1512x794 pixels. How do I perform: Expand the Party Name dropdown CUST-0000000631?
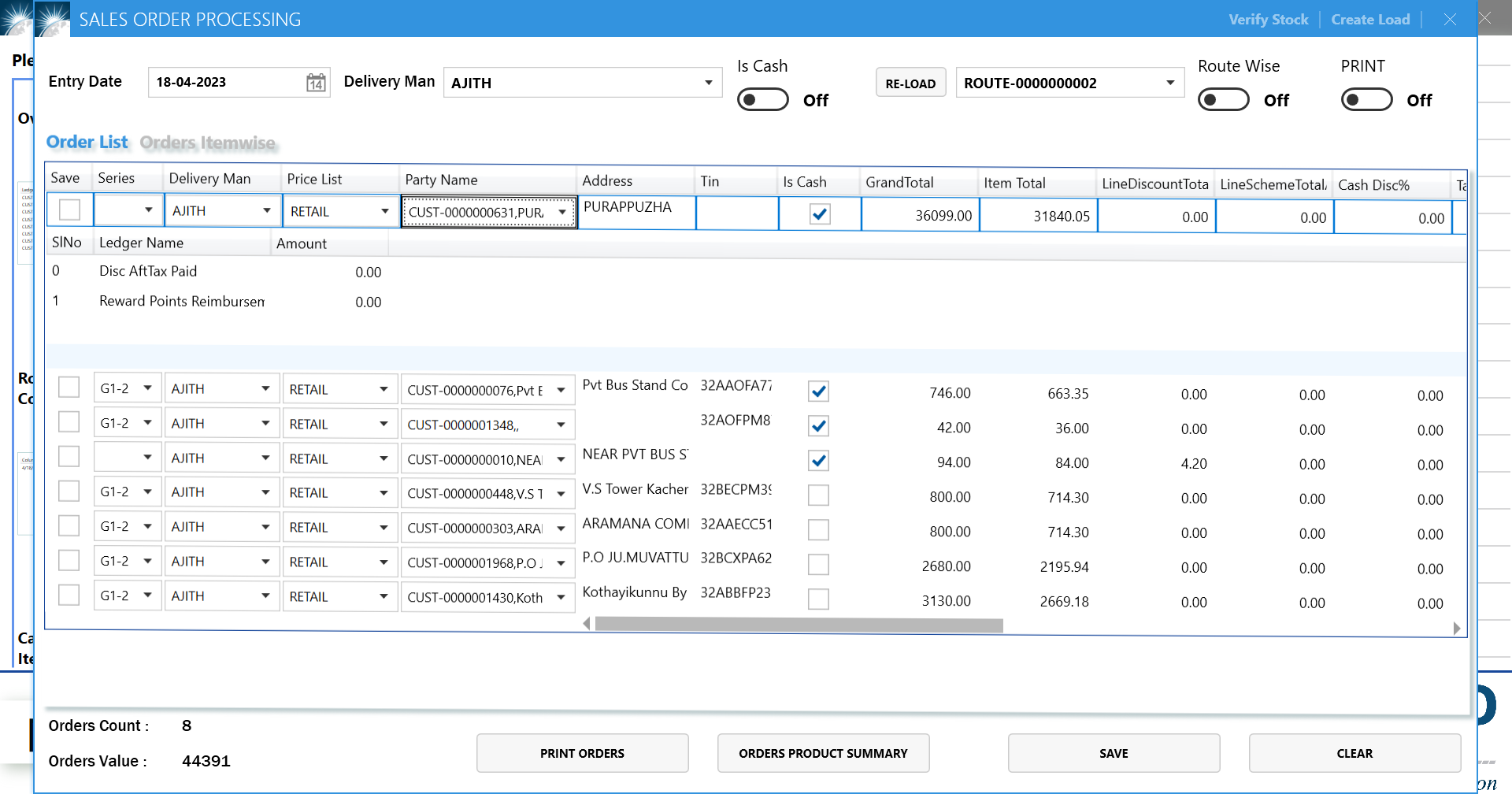point(562,211)
